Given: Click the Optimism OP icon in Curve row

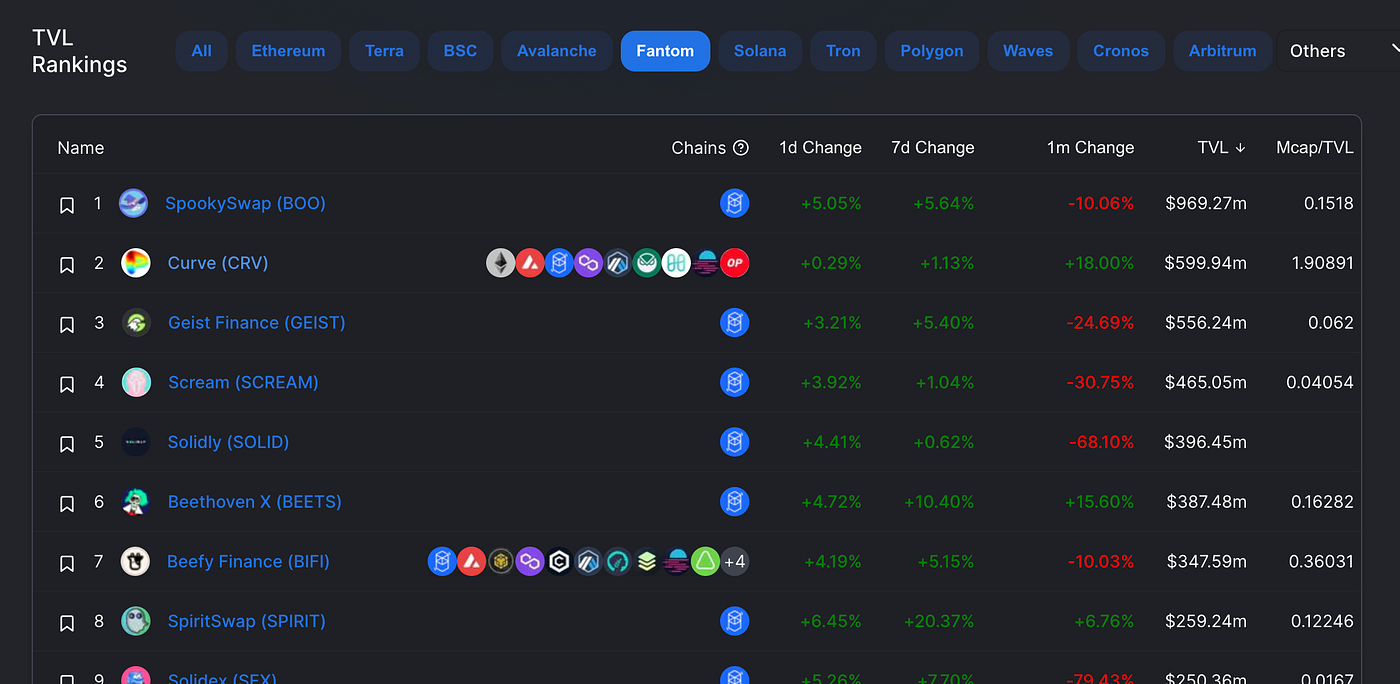Looking at the screenshot, I should pos(735,263).
